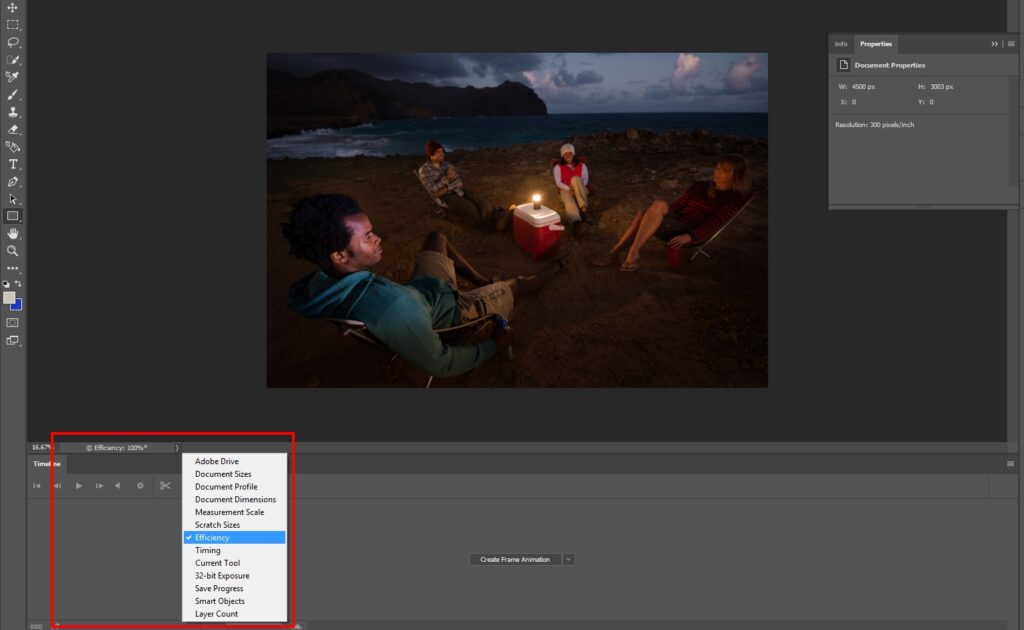Select the Lasso tool
Image resolution: width=1024 pixels, height=630 pixels.
12,42
